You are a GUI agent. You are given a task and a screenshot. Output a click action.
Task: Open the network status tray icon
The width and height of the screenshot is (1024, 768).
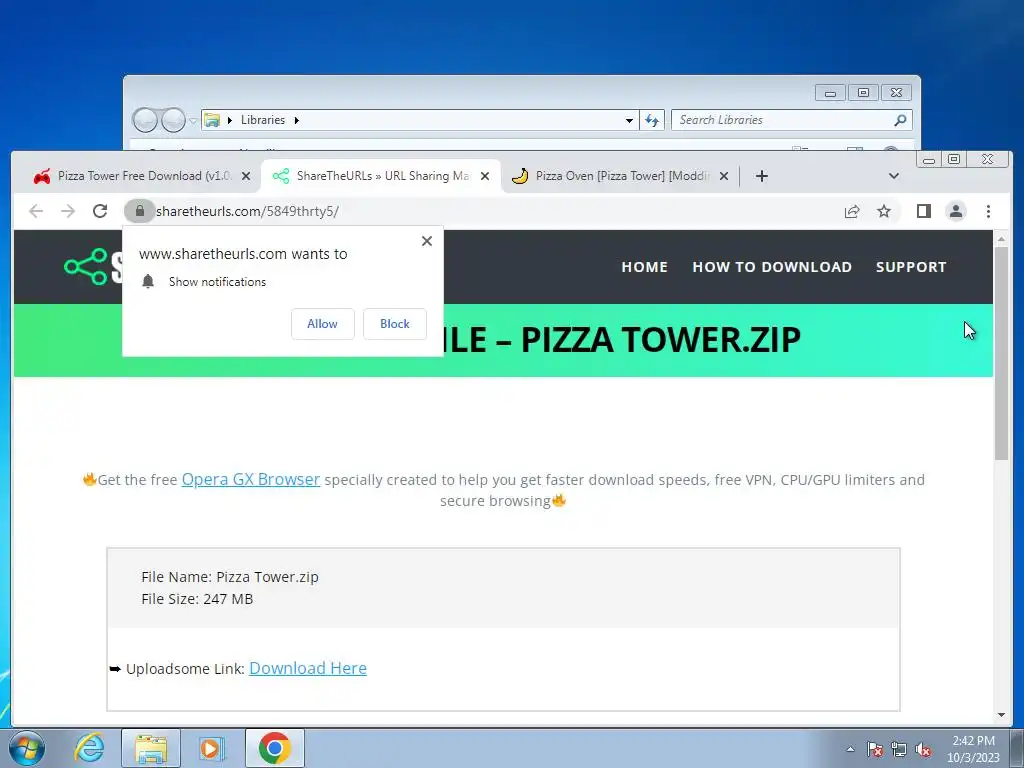point(899,749)
